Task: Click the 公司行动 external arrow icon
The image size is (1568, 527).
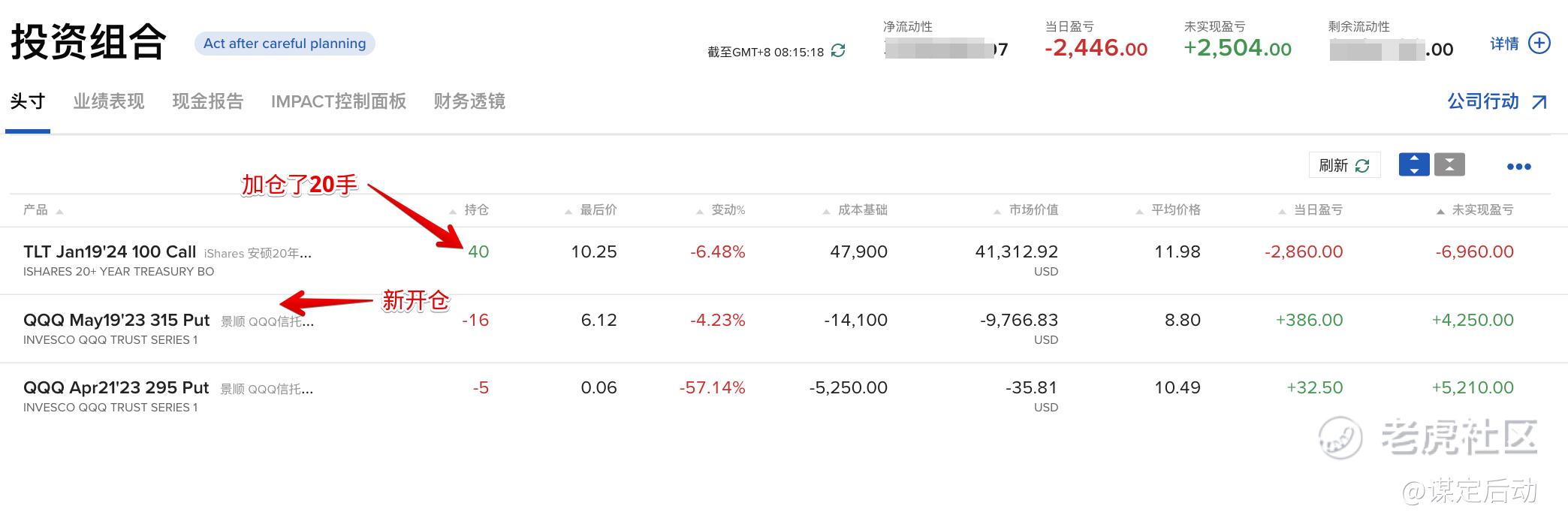Action: coord(1539,102)
